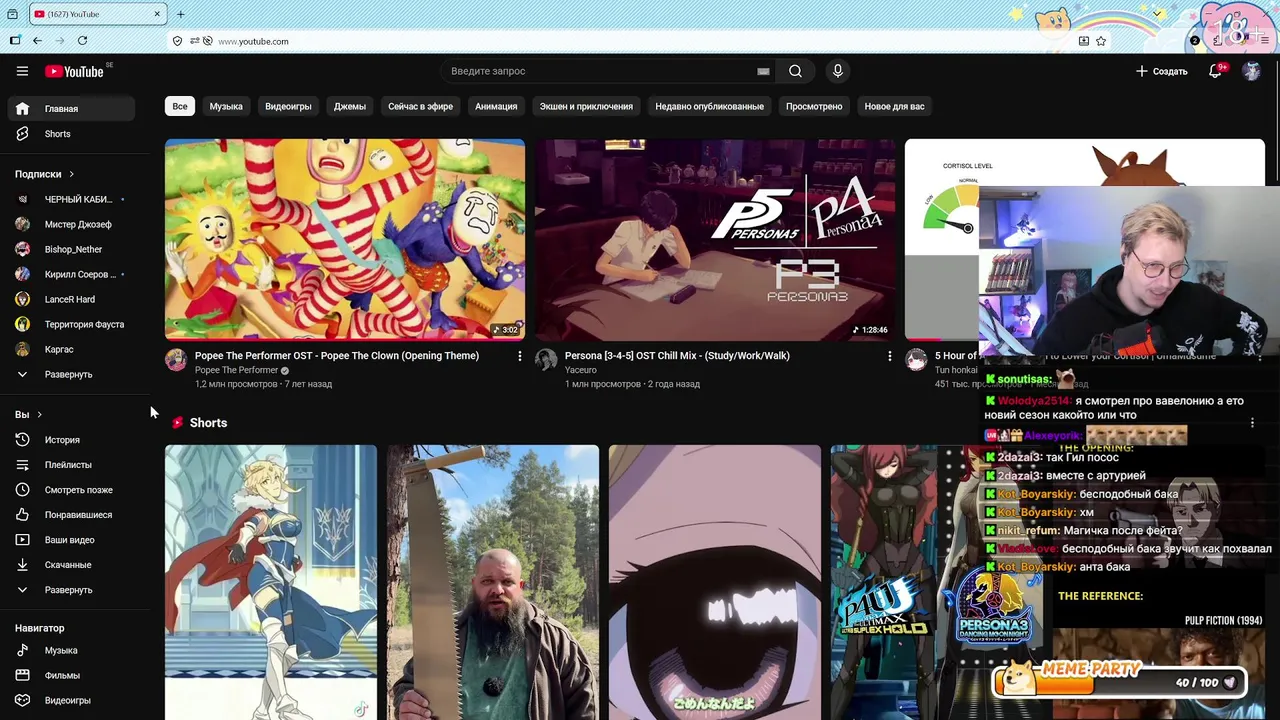Viewport: 1280px width, 720px height.
Task: Select the Экшен и приключения chip
Action: tap(586, 106)
